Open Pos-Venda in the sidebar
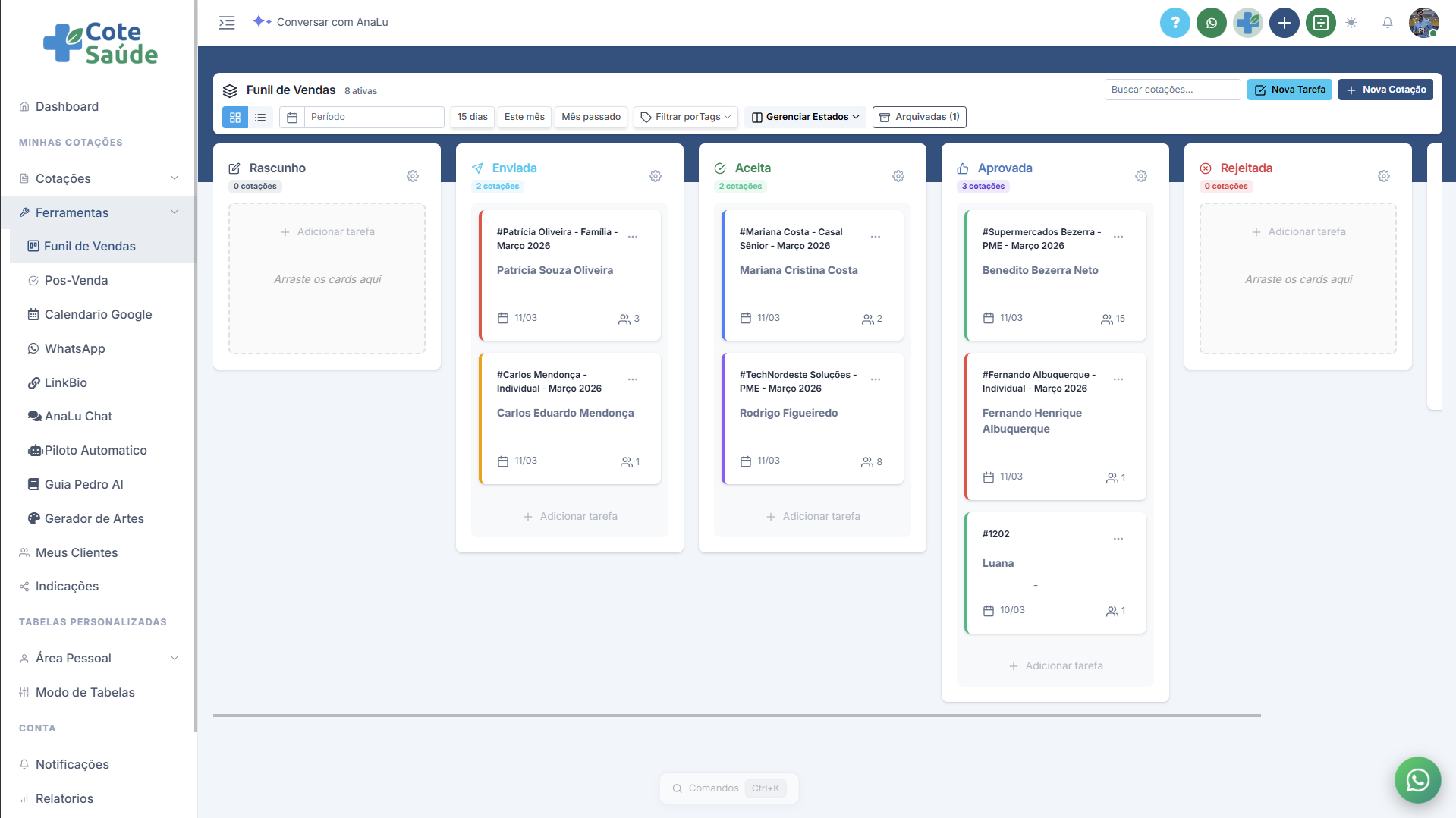The width and height of the screenshot is (1456, 818). pyautogui.click(x=76, y=280)
